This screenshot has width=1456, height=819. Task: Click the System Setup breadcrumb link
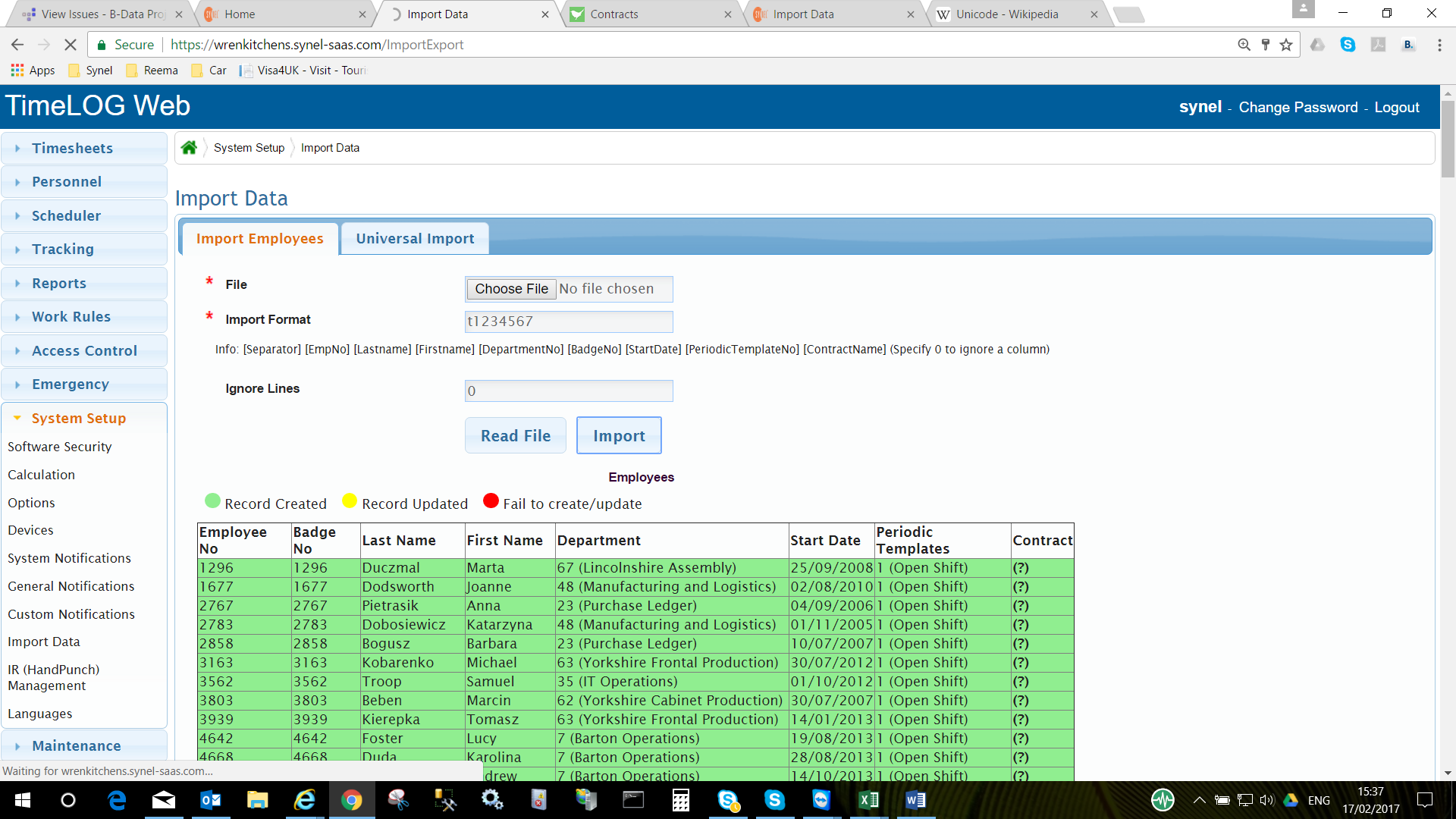coord(249,148)
